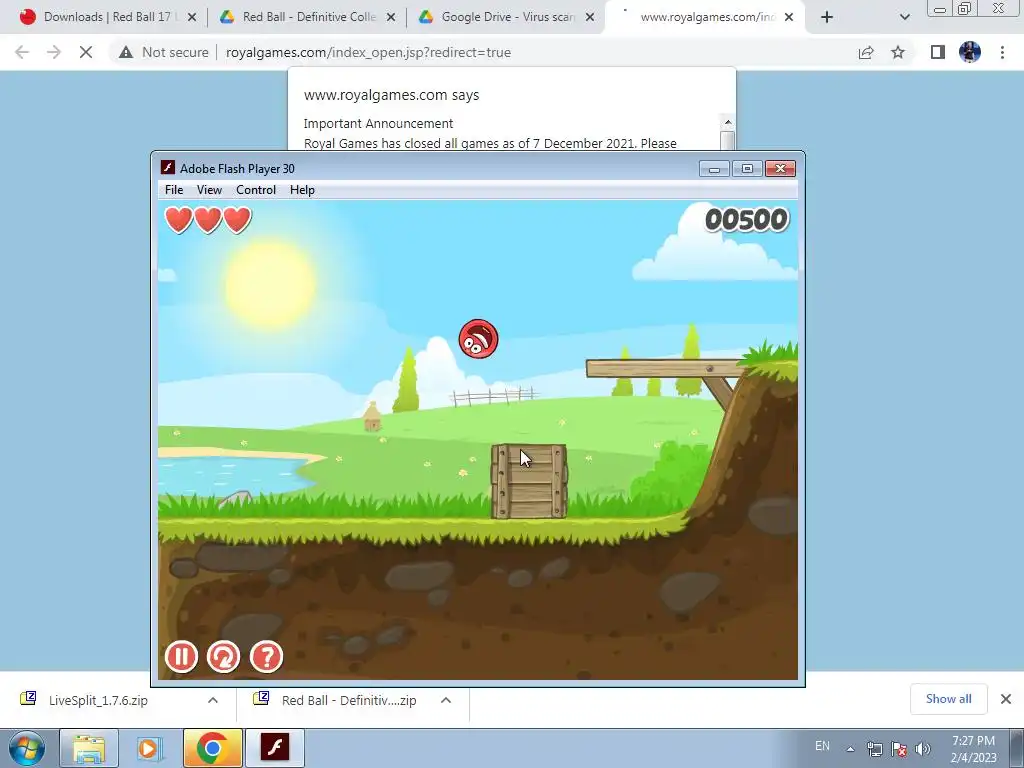This screenshot has height=768, width=1024.
Task: Switch to Flash Player in taskbar
Action: [x=274, y=748]
